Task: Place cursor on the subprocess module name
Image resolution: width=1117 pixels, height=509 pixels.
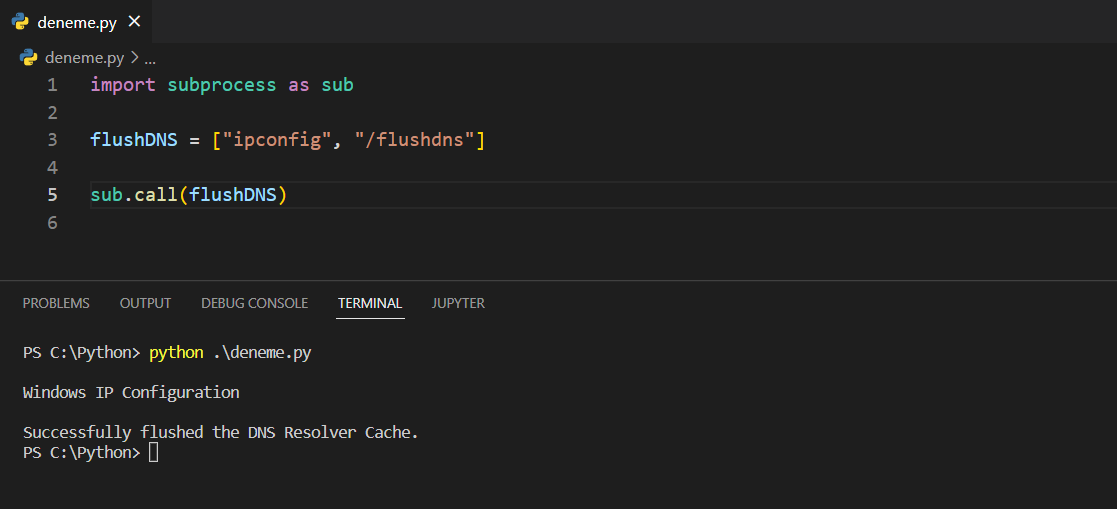Action: pyautogui.click(x=221, y=85)
